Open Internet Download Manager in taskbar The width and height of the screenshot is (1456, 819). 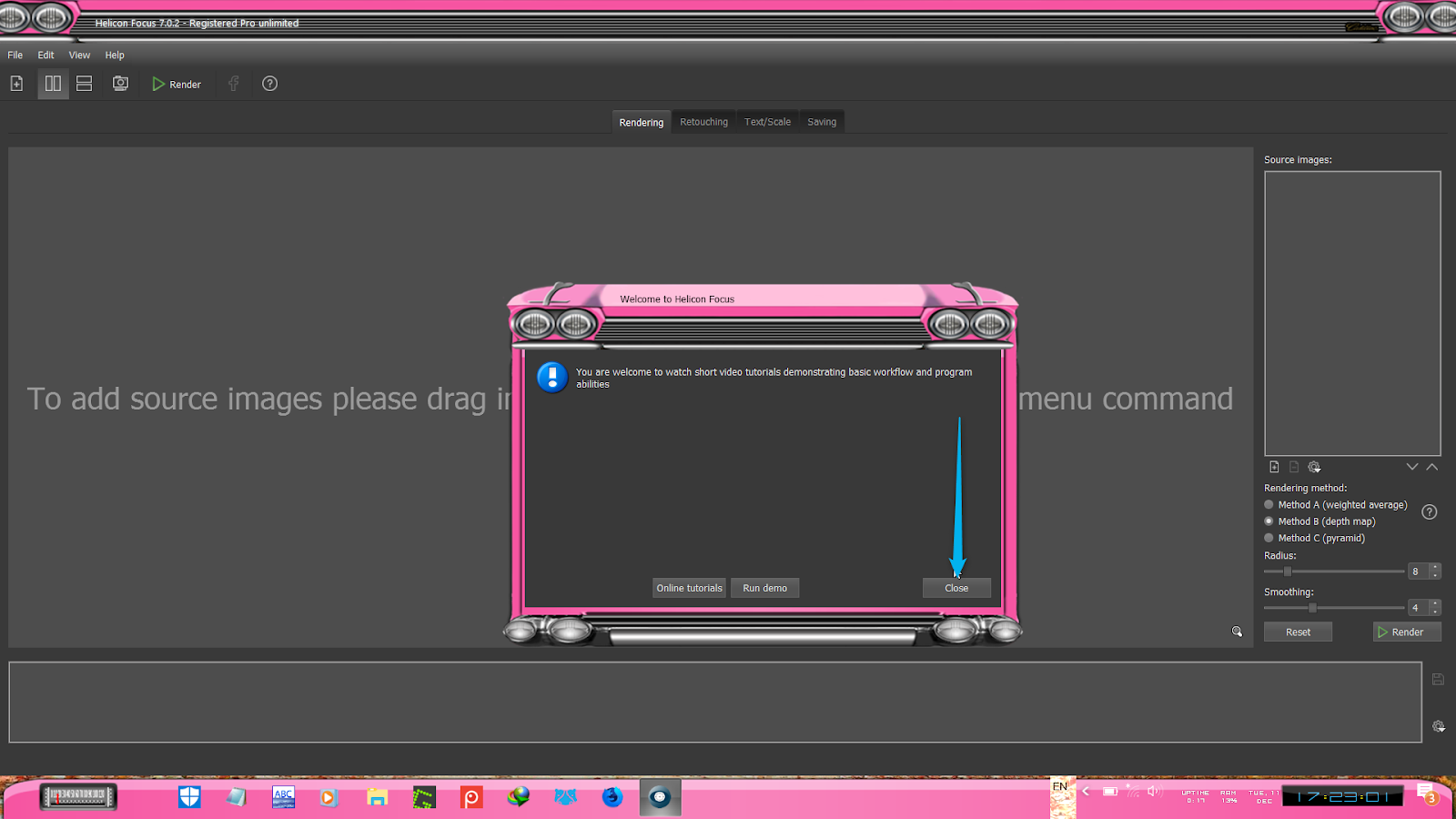(x=519, y=797)
